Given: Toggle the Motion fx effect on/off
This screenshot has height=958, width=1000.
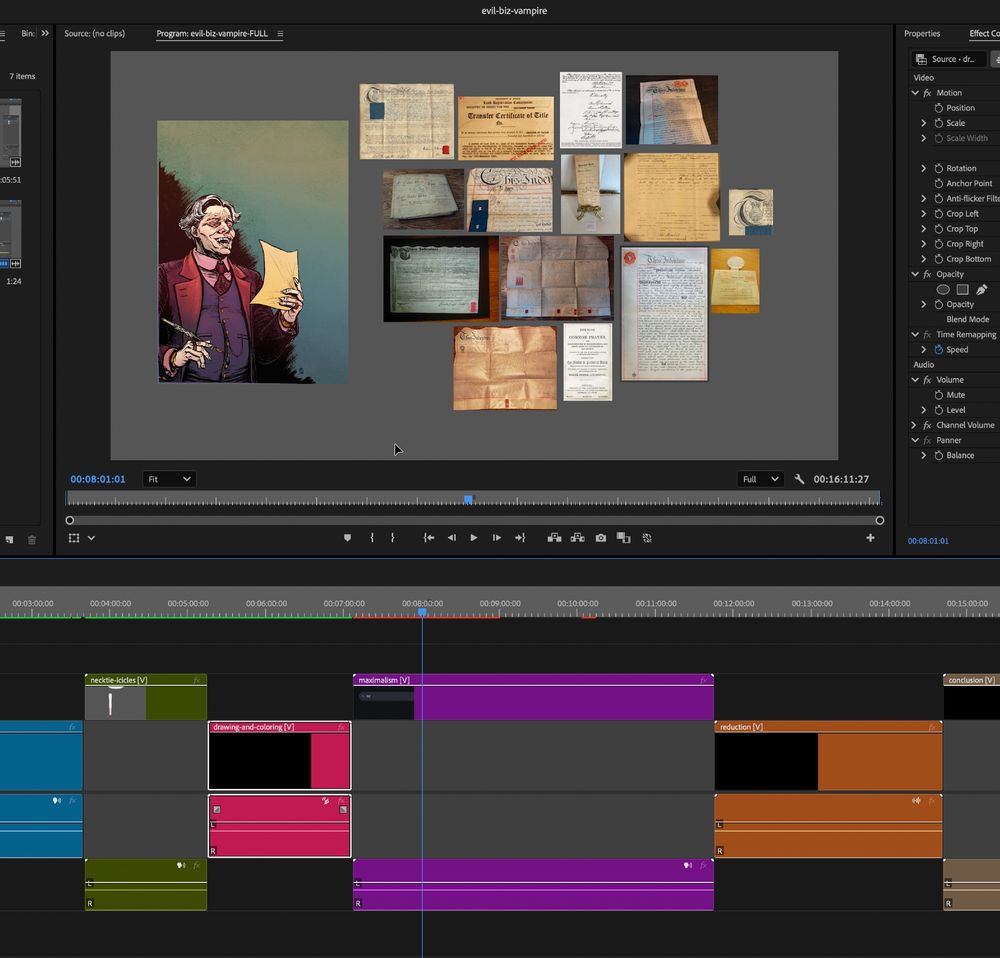Looking at the screenshot, I should coord(927,93).
